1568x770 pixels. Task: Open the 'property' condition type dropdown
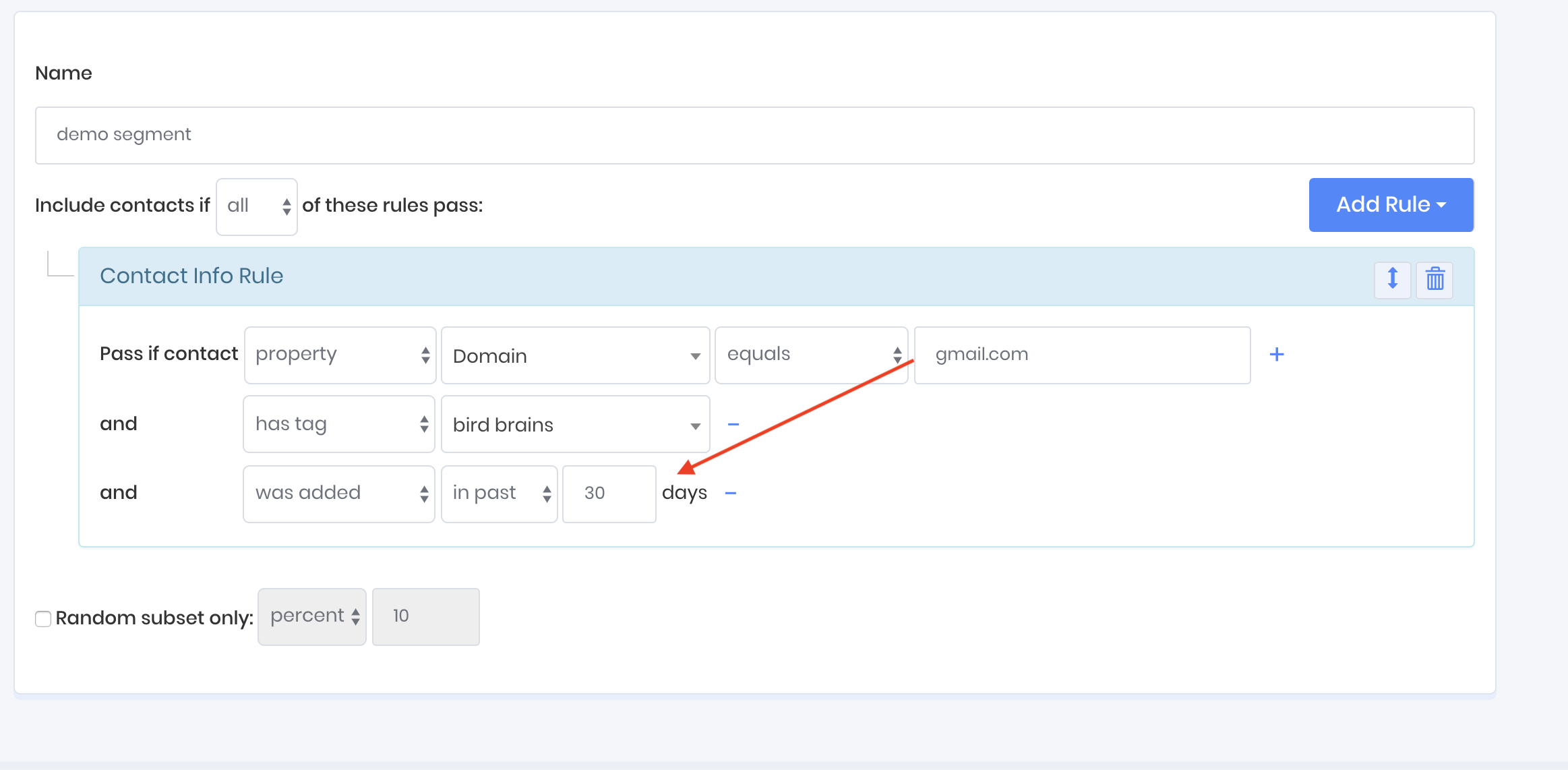[x=340, y=355]
